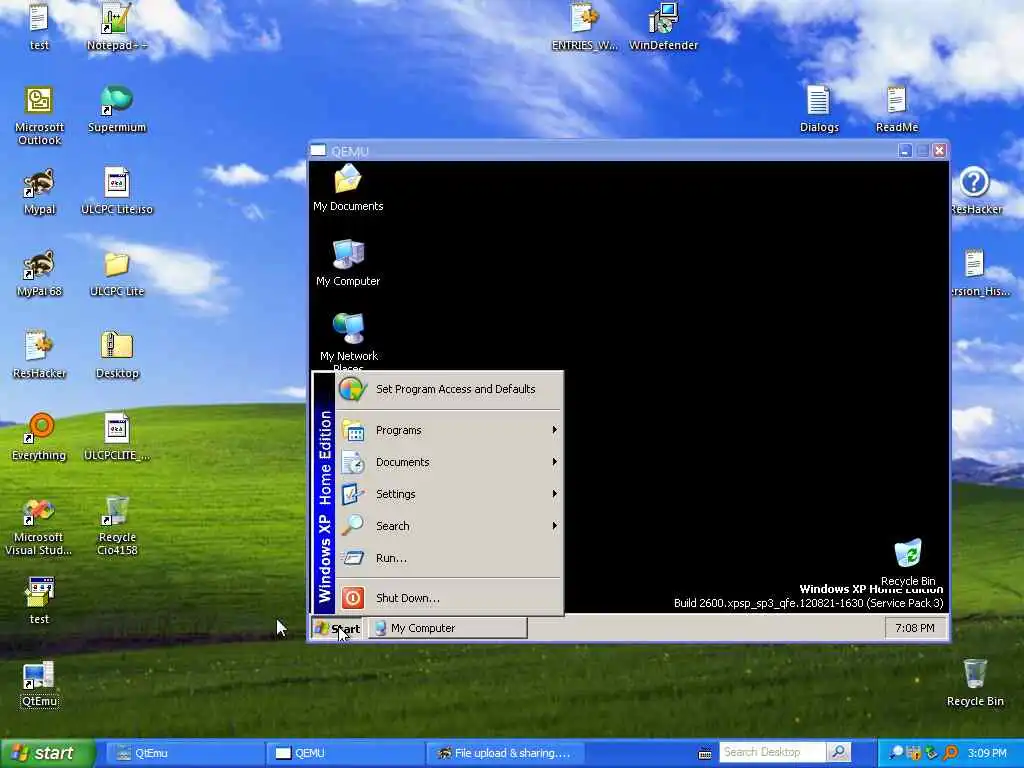This screenshot has width=1024, height=768.
Task: Open Search in the guest Start menu
Action: (449, 526)
